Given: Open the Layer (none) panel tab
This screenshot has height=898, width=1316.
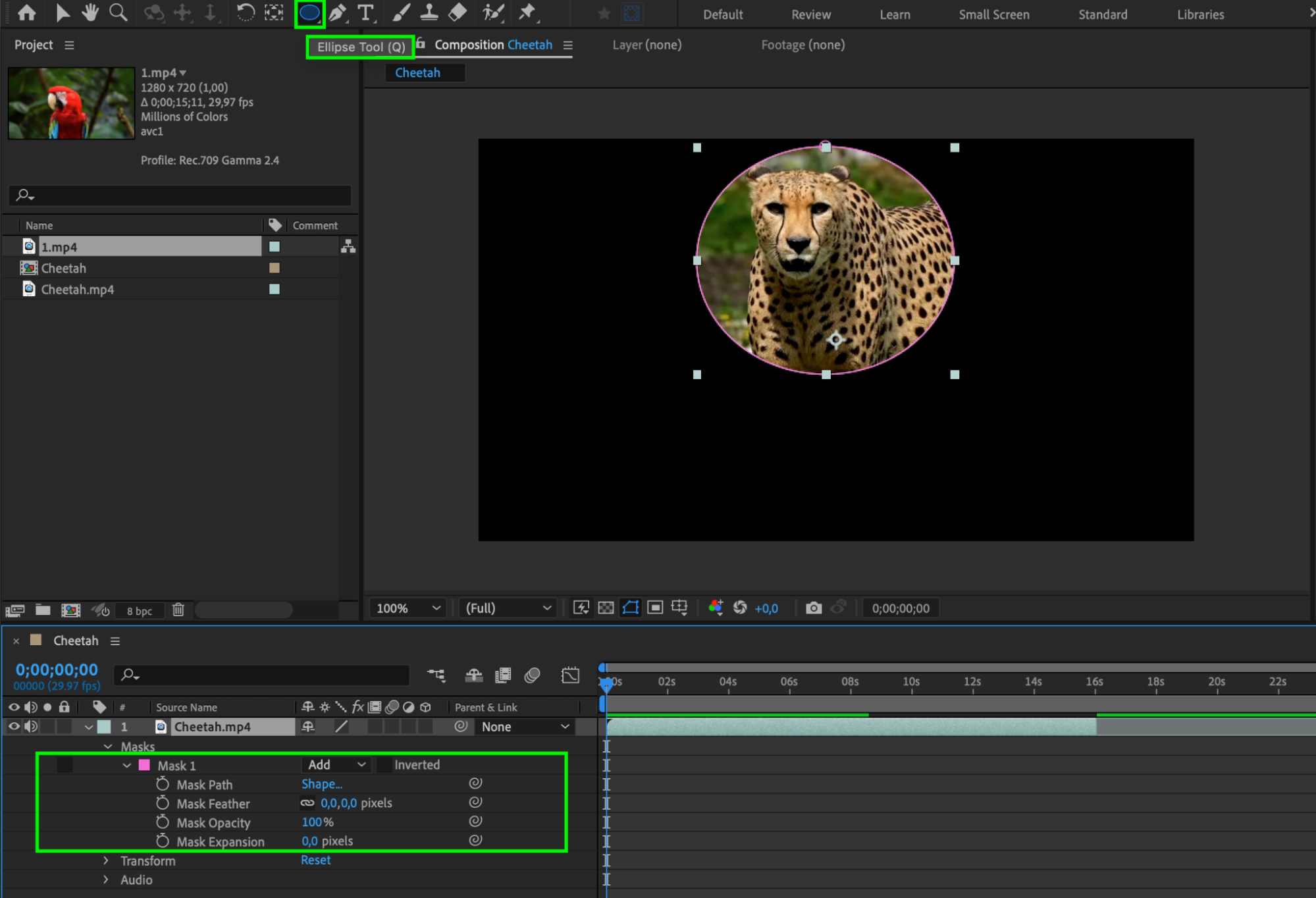Looking at the screenshot, I should 646,45.
